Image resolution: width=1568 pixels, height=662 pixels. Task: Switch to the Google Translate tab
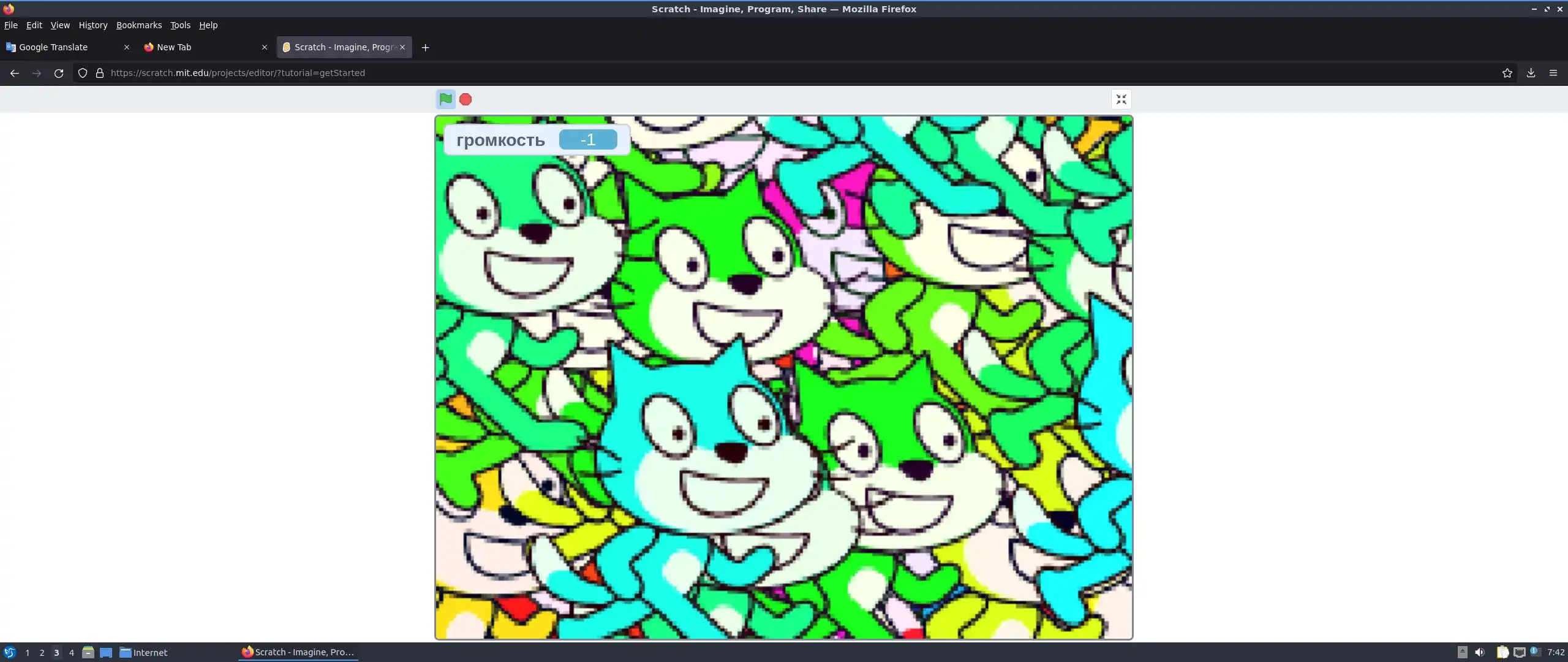(53, 47)
